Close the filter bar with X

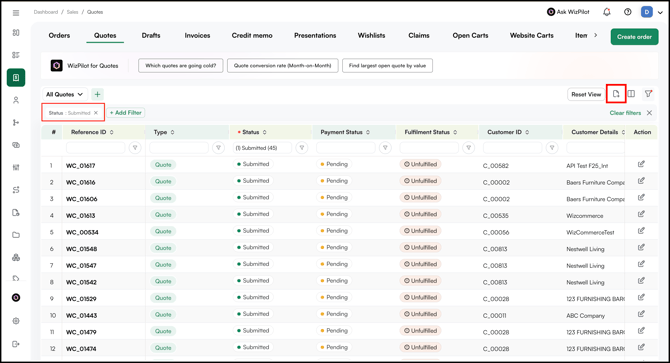tap(649, 113)
